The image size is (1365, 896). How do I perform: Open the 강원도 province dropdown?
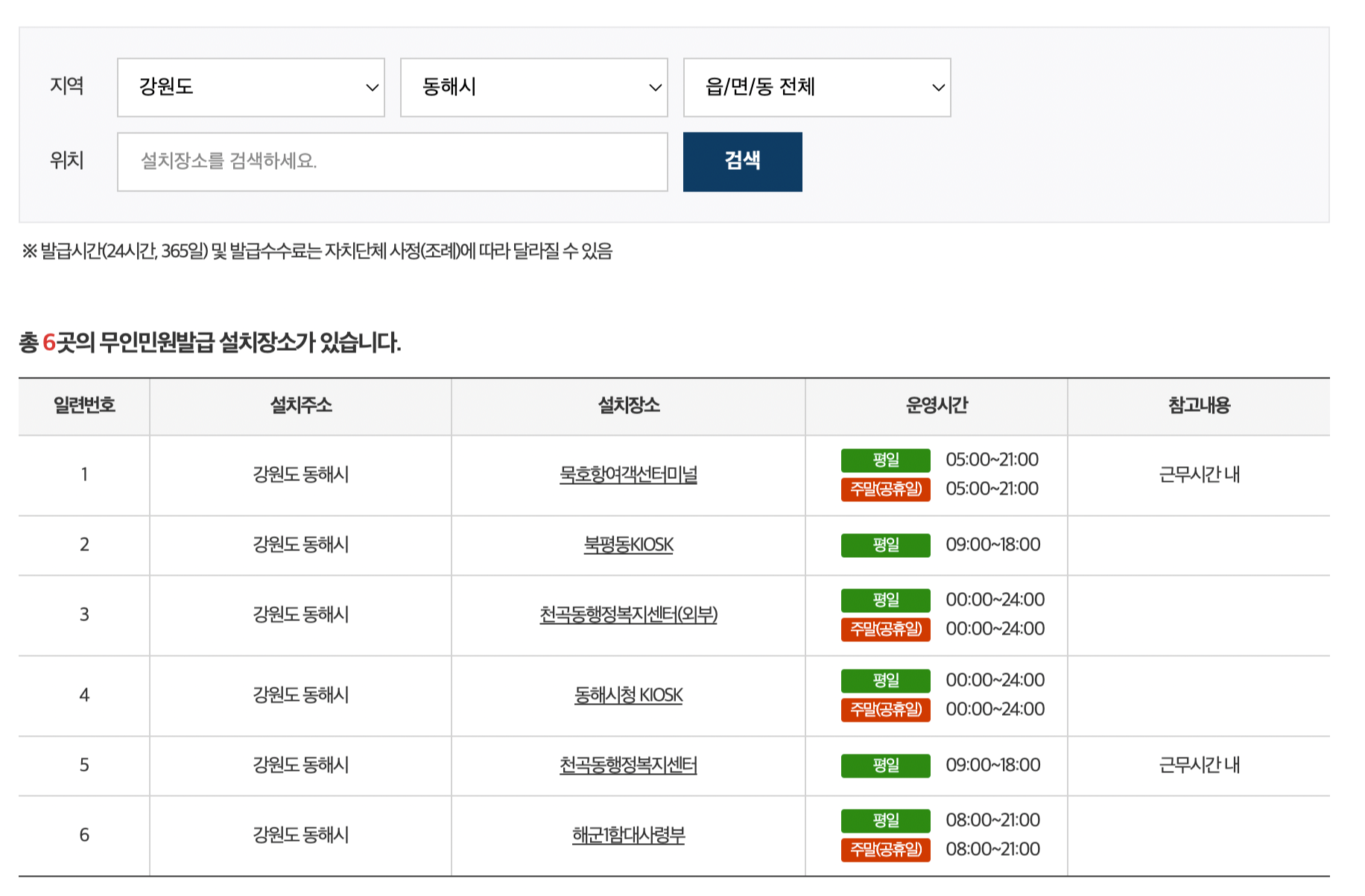[x=250, y=87]
